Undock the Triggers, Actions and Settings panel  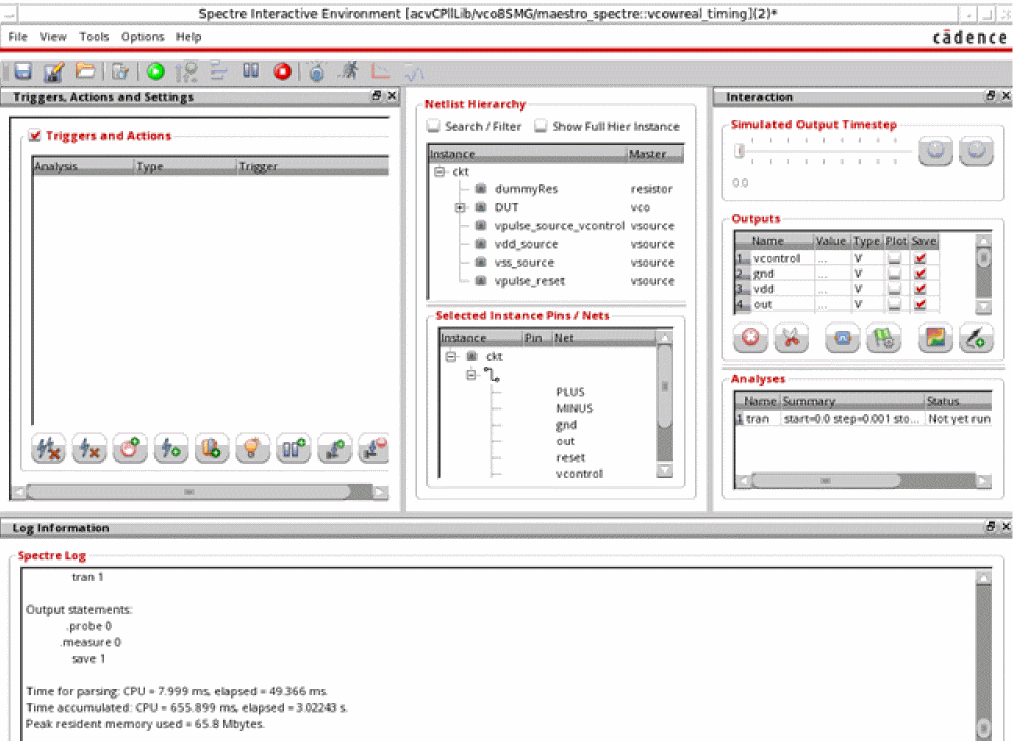(377, 96)
